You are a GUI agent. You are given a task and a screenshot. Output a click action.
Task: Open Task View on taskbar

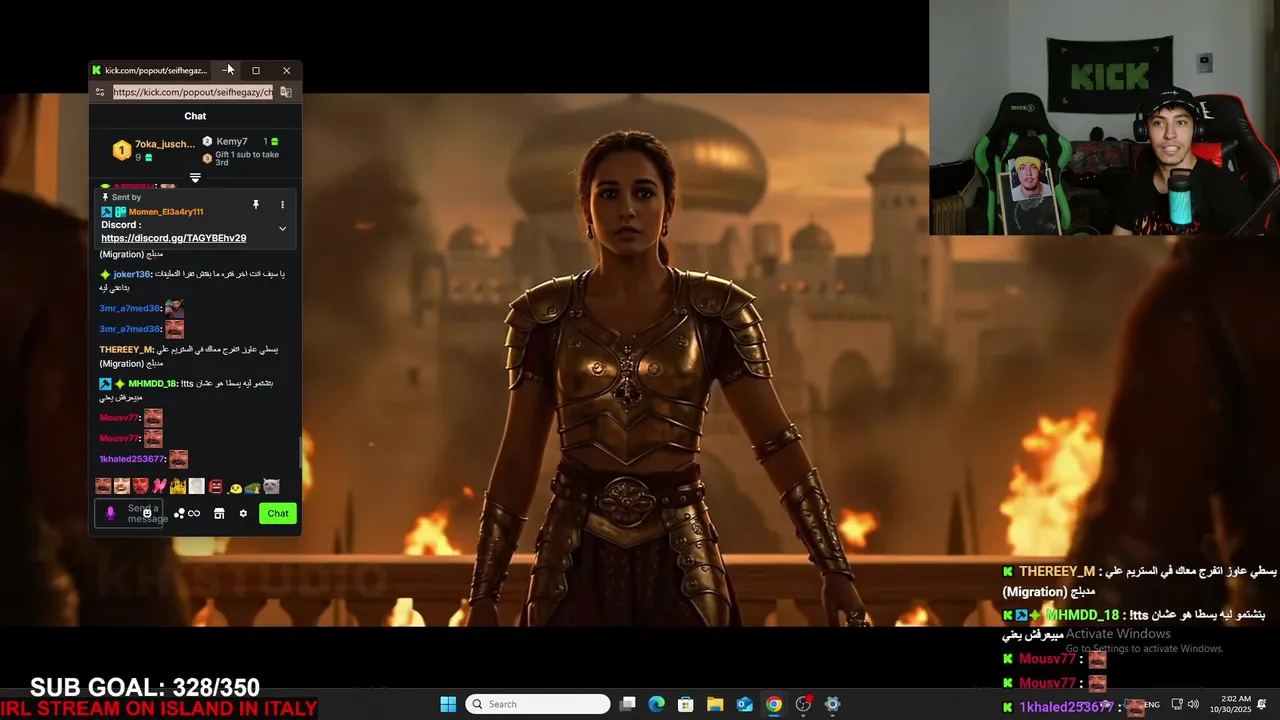pyautogui.click(x=627, y=704)
